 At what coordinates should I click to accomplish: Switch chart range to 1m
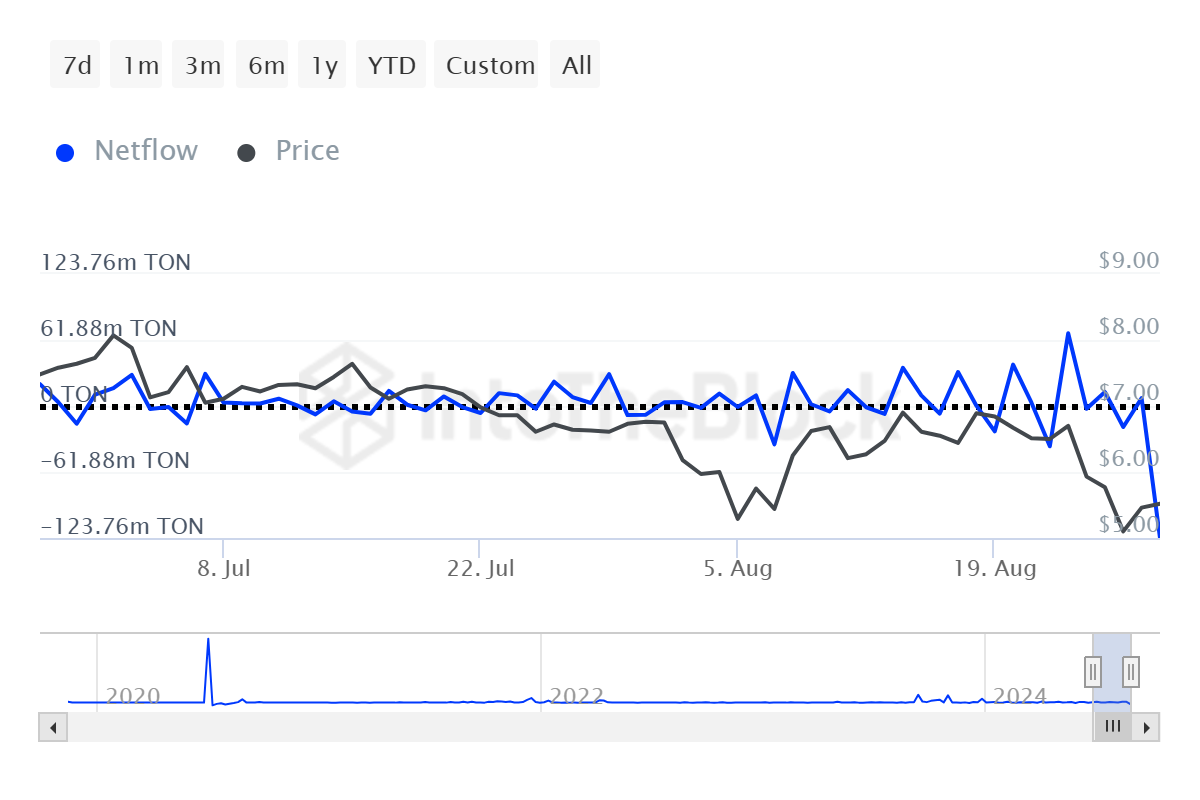coord(140,66)
